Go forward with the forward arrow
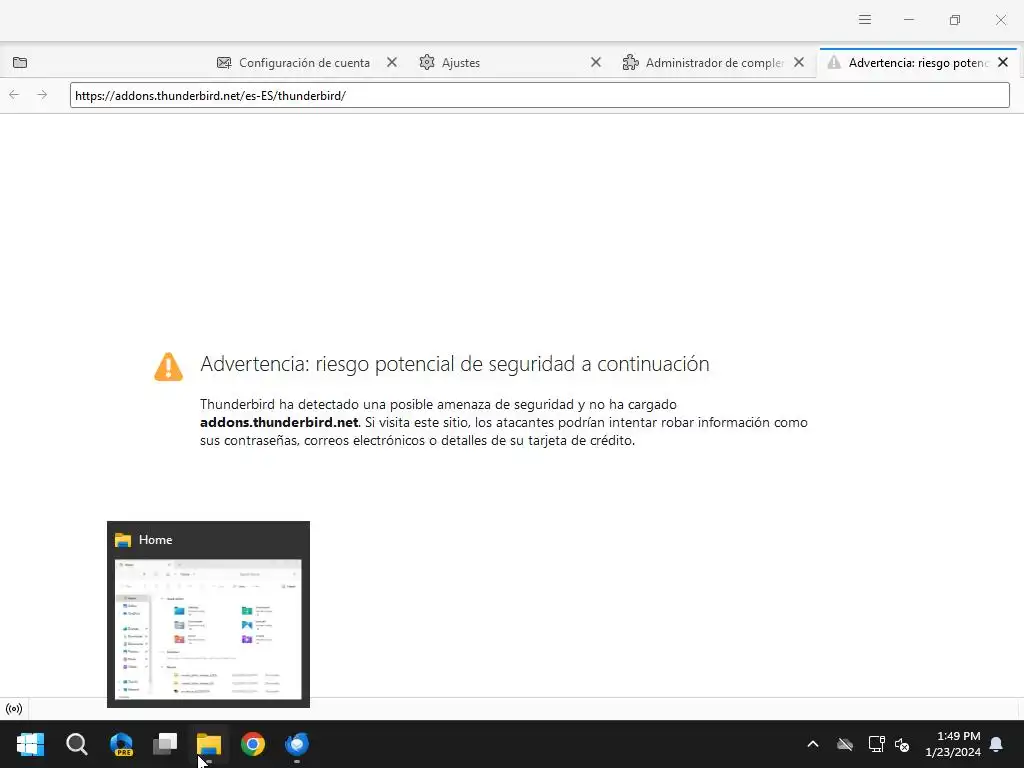The width and height of the screenshot is (1024, 768). click(x=42, y=95)
